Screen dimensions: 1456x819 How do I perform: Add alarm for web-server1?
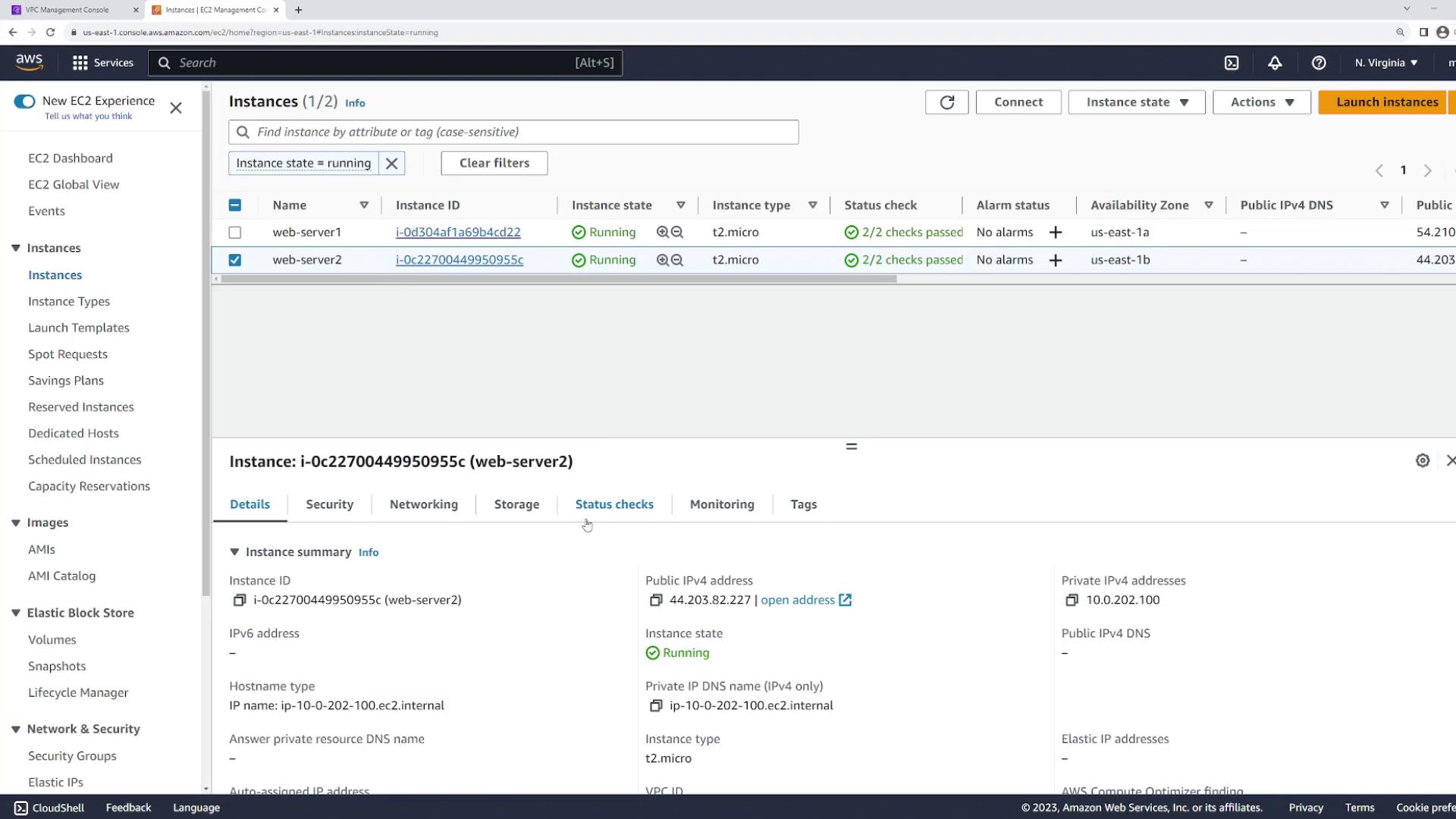[x=1055, y=233]
